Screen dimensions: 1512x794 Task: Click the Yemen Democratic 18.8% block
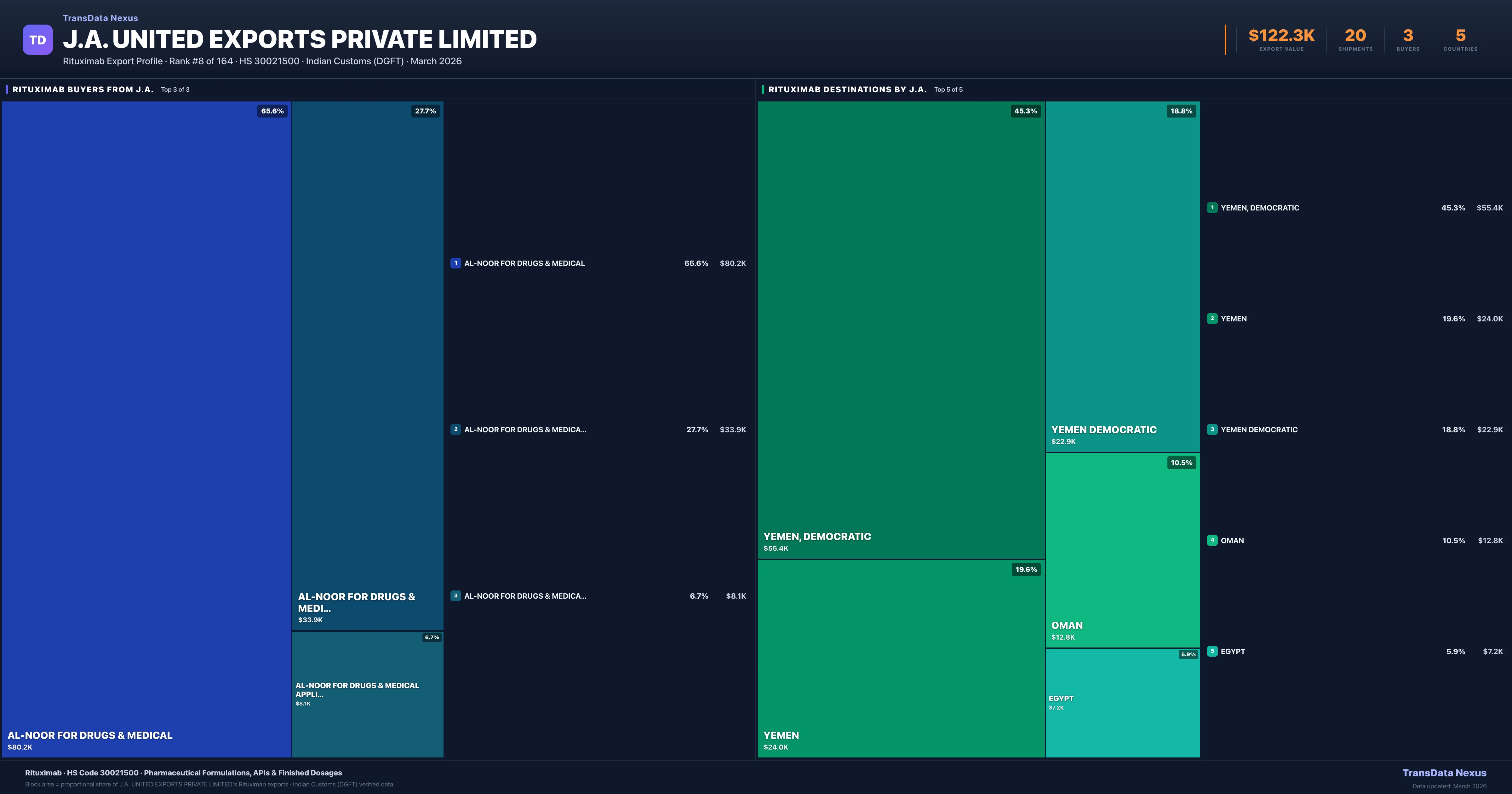tap(1122, 276)
